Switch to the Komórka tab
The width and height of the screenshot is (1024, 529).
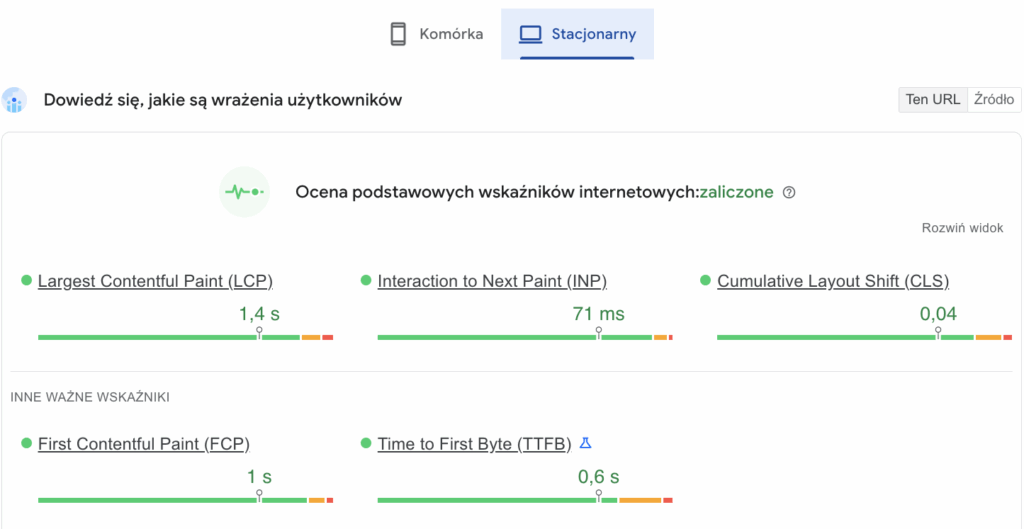(x=450, y=34)
